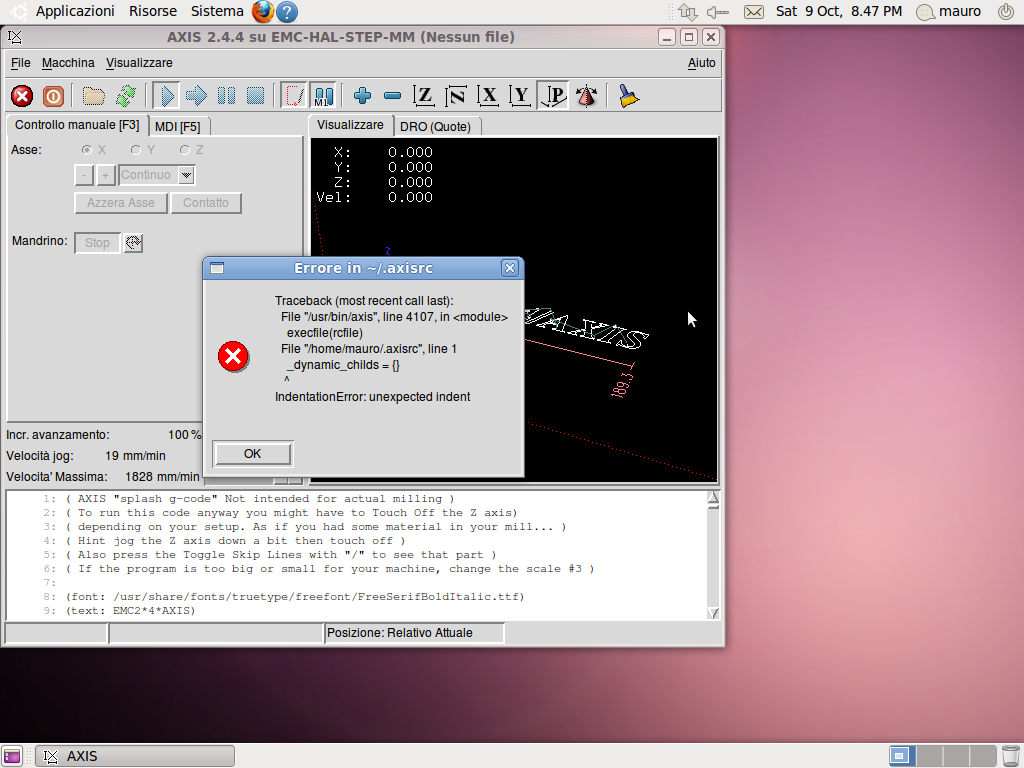Open the mail envelope indicator
This screenshot has width=1024, height=768.
click(754, 12)
